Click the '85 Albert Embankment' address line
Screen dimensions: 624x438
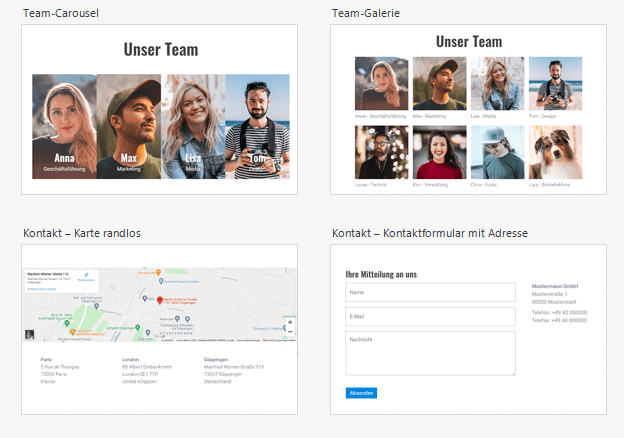point(147,367)
